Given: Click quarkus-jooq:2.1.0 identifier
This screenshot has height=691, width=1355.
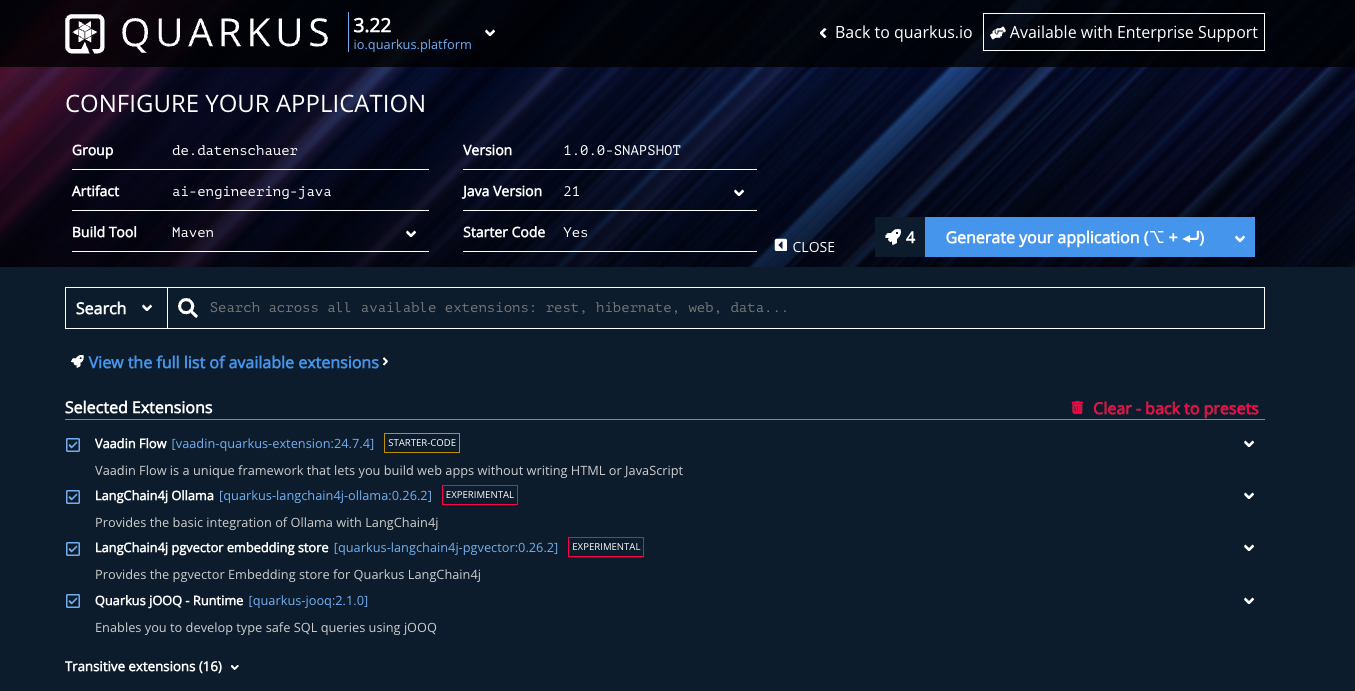Looking at the screenshot, I should pyautogui.click(x=308, y=600).
